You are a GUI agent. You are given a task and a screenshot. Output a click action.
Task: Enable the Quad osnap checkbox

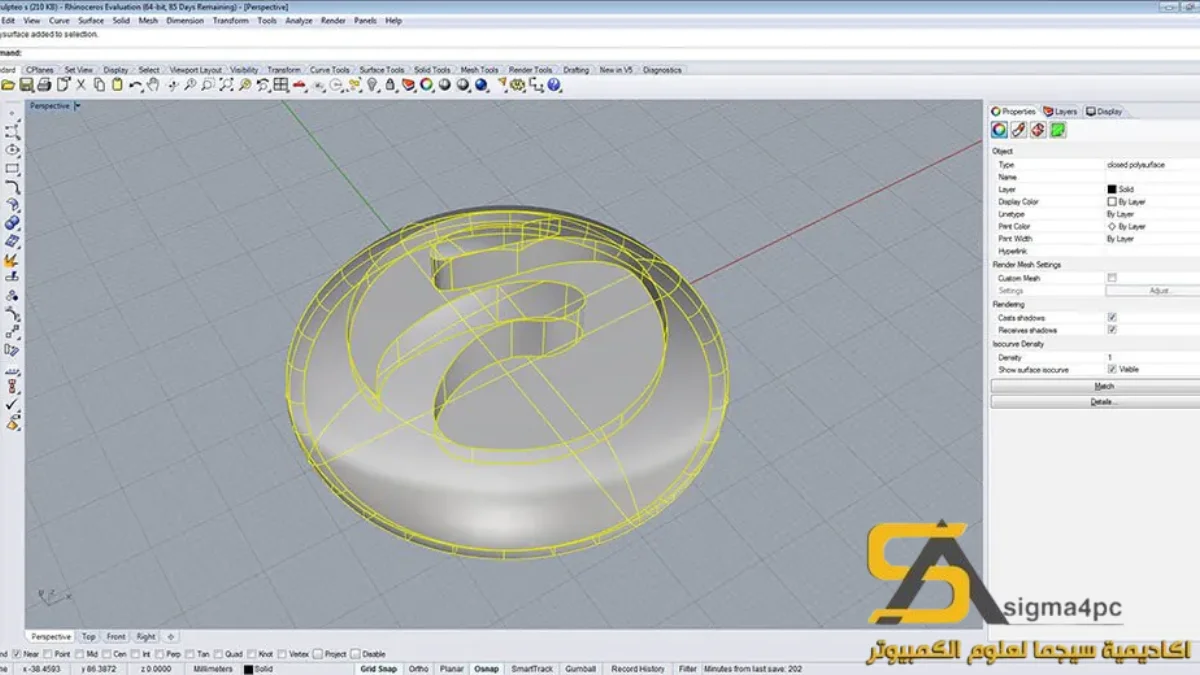click(218, 653)
